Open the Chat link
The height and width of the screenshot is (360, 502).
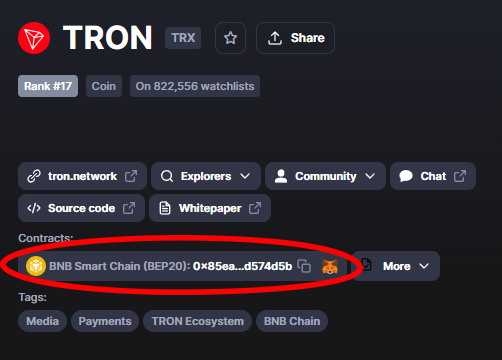(x=433, y=176)
